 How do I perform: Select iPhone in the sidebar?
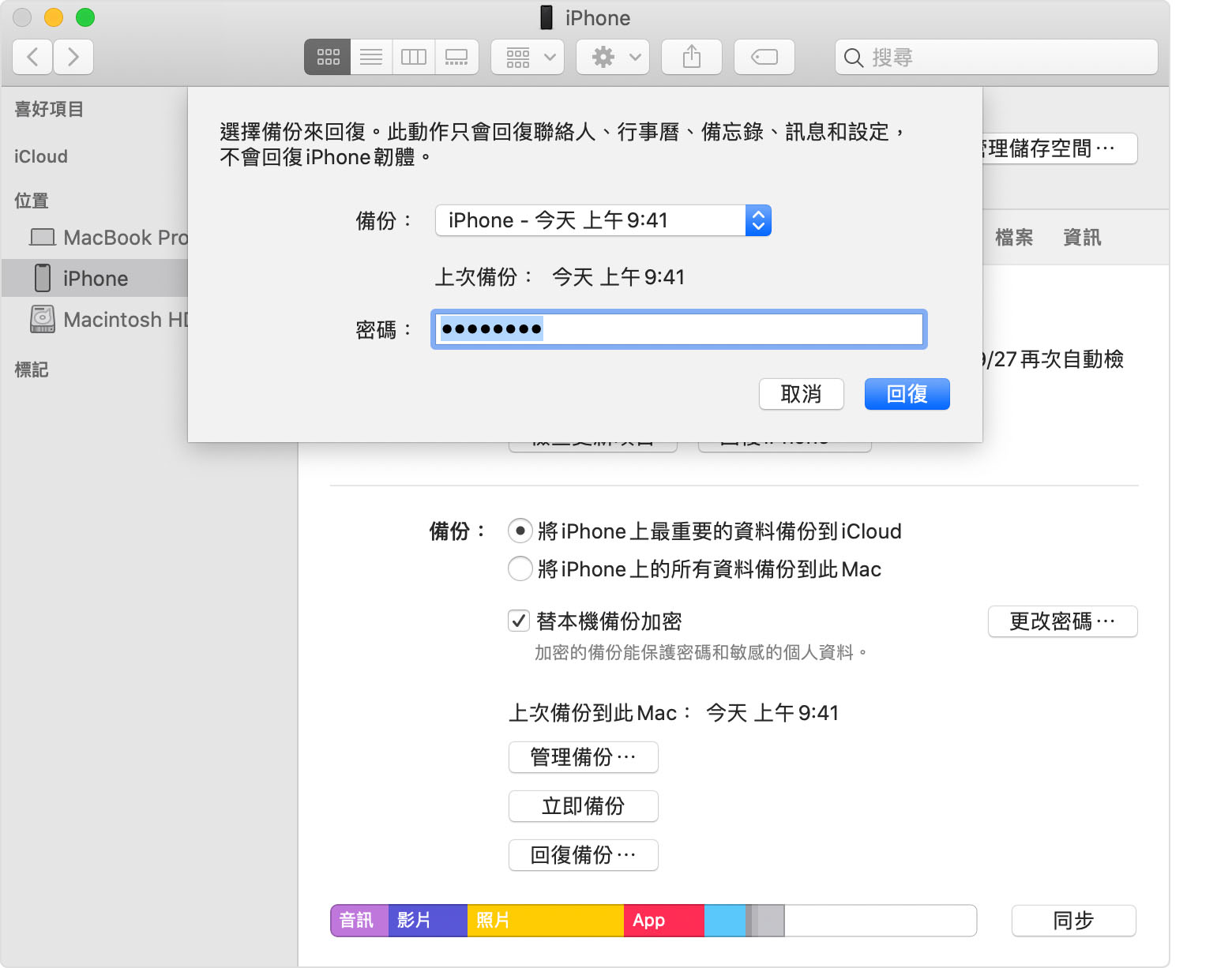coord(95,279)
